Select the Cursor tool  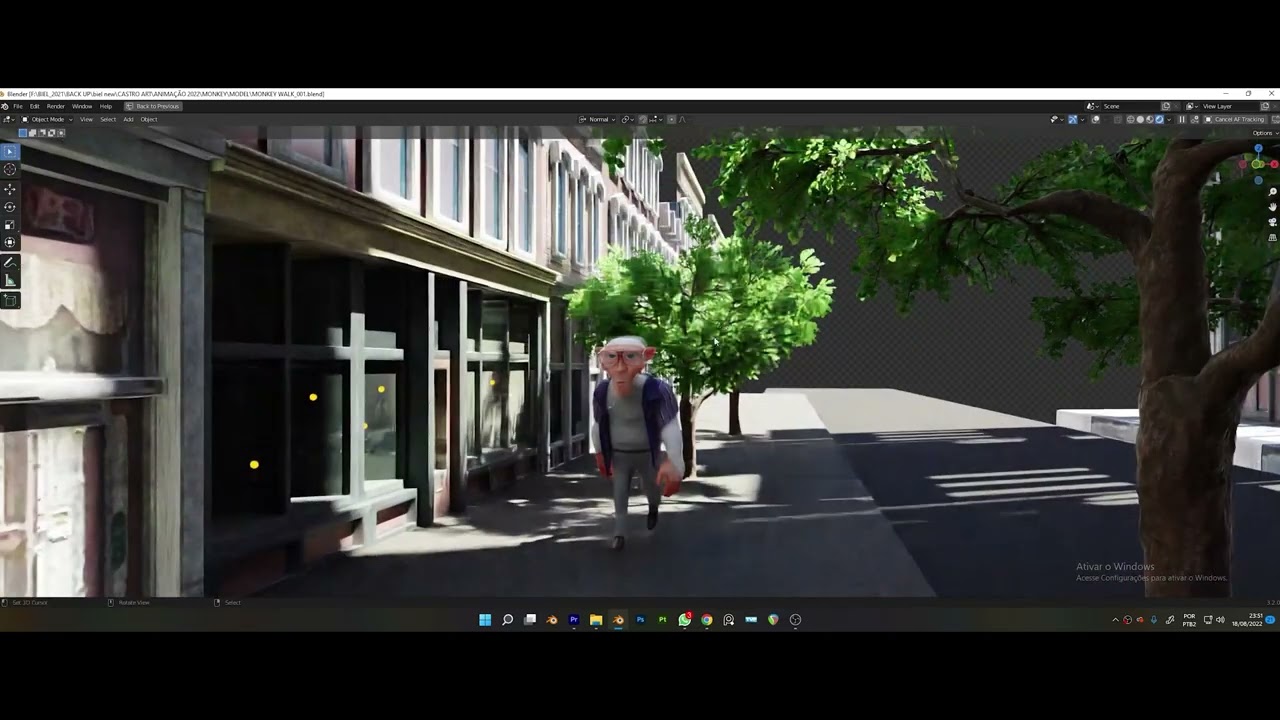click(10, 170)
